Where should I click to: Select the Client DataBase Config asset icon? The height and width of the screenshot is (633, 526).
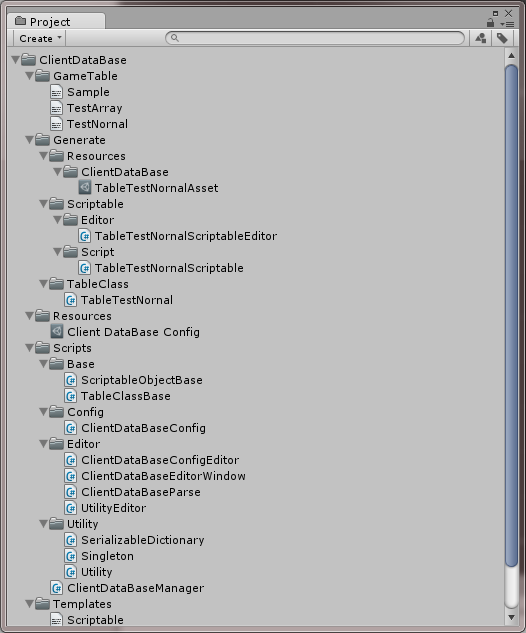57,332
